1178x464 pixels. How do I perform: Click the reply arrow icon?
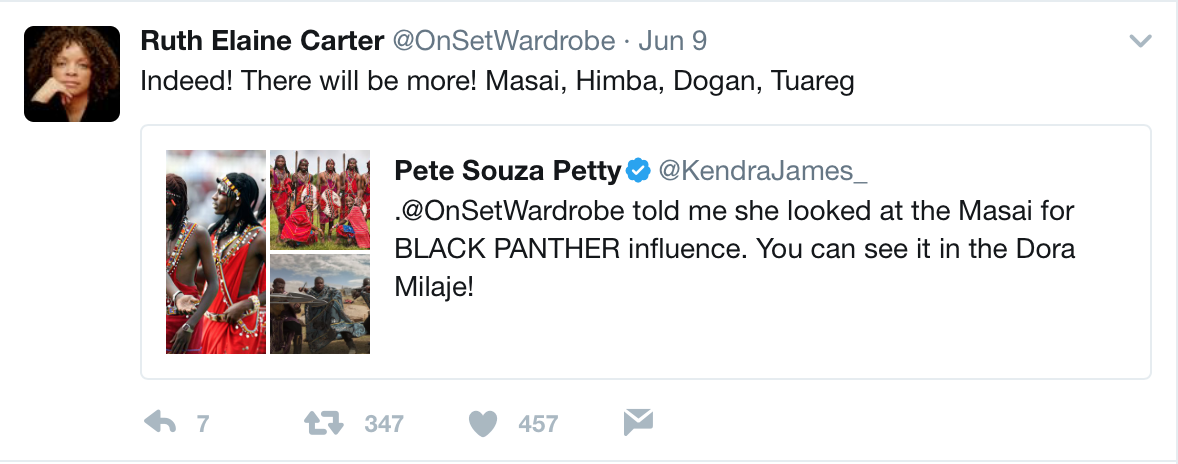[x=160, y=423]
